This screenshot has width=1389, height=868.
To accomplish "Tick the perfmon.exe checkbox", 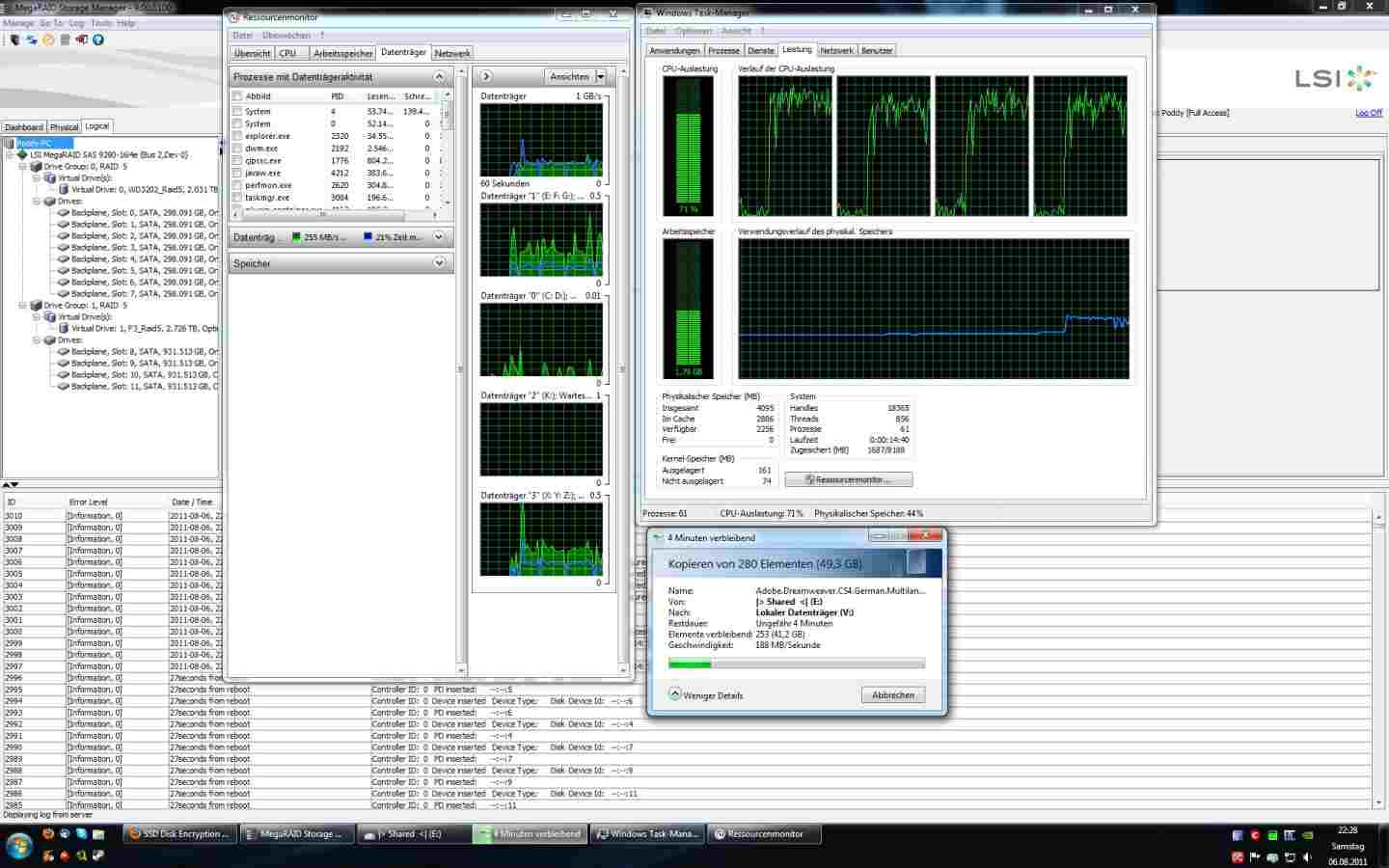I will tap(237, 185).
